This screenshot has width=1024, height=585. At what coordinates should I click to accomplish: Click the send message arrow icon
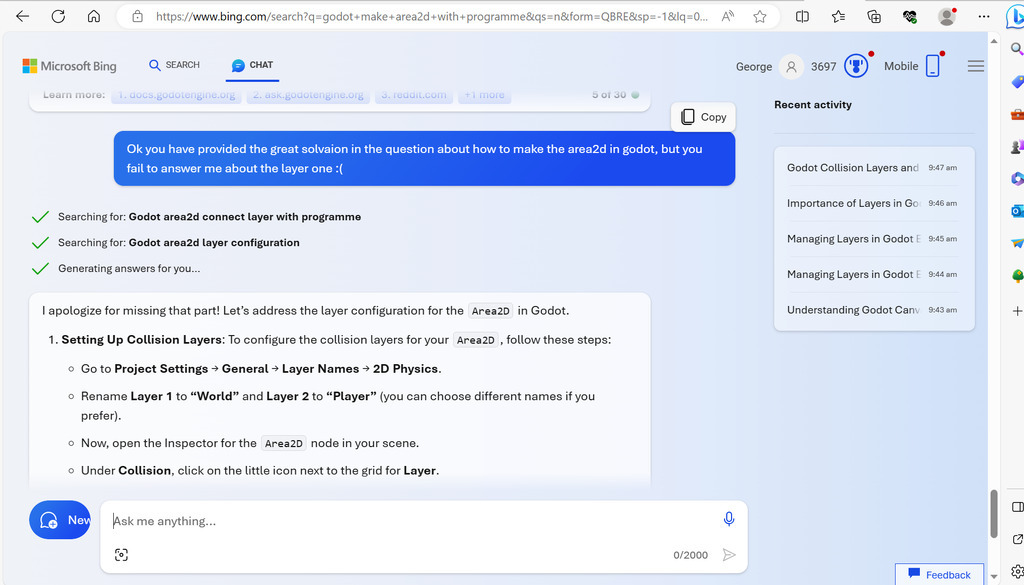(729, 555)
